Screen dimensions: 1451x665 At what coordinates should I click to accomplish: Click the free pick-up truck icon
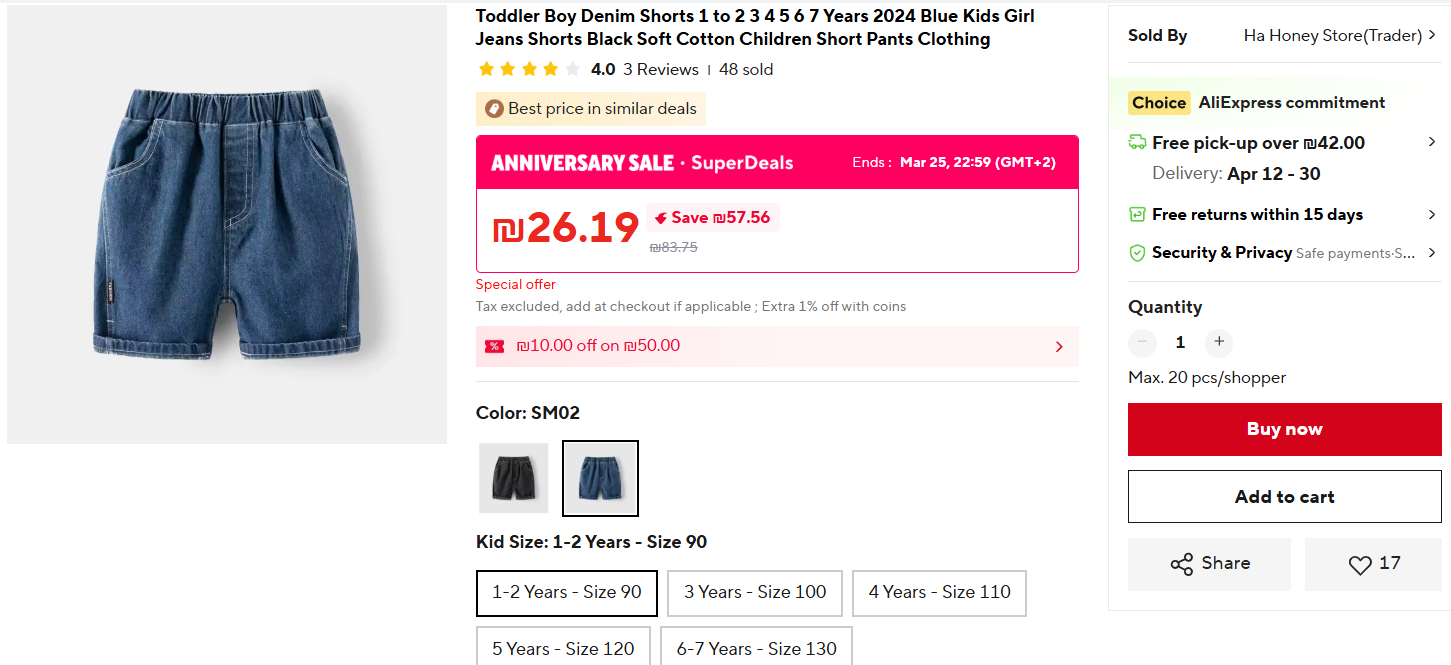(1137, 143)
